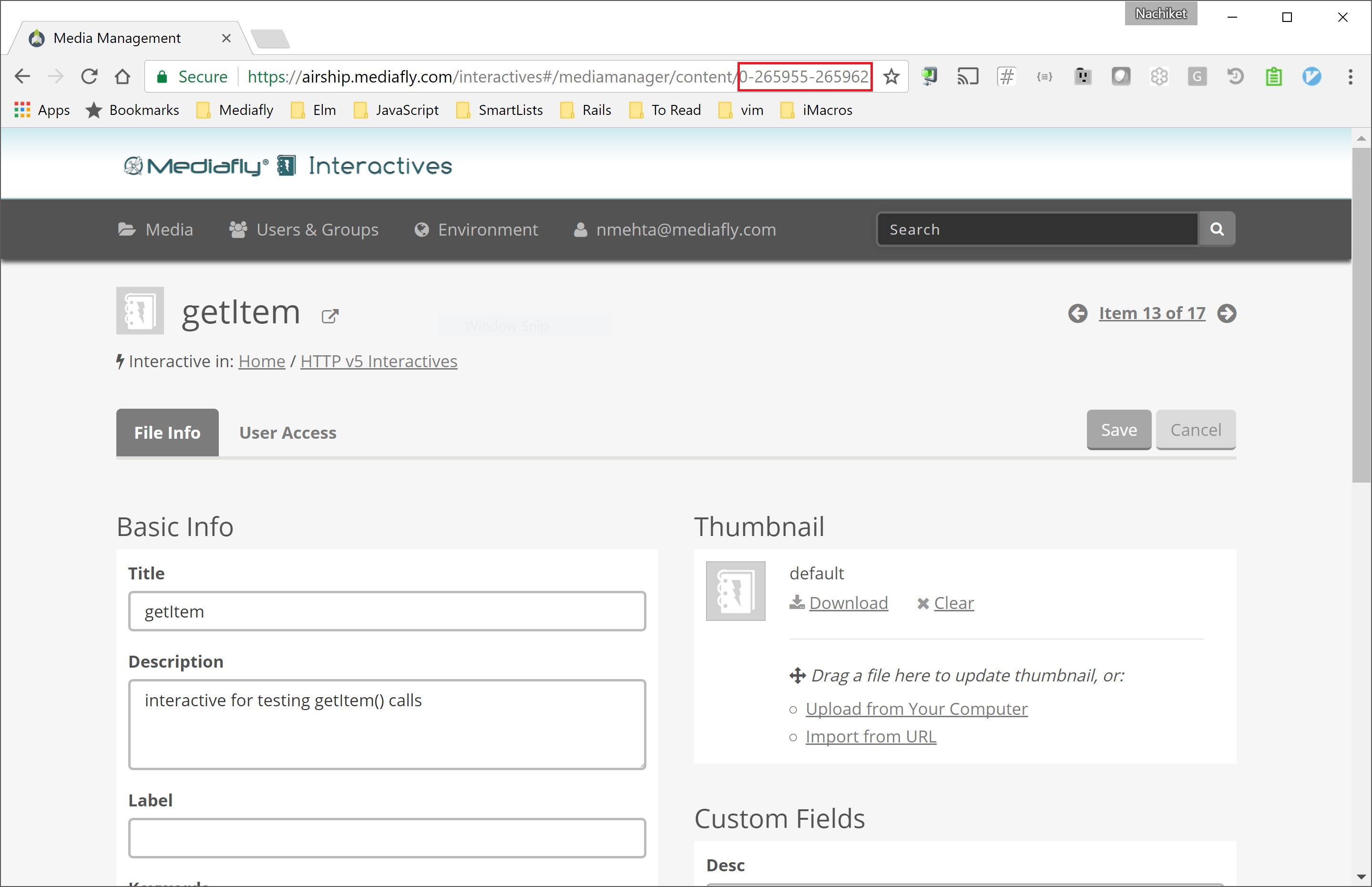Go to next item arrow
This screenshot has height=887, width=1372.
click(1226, 313)
